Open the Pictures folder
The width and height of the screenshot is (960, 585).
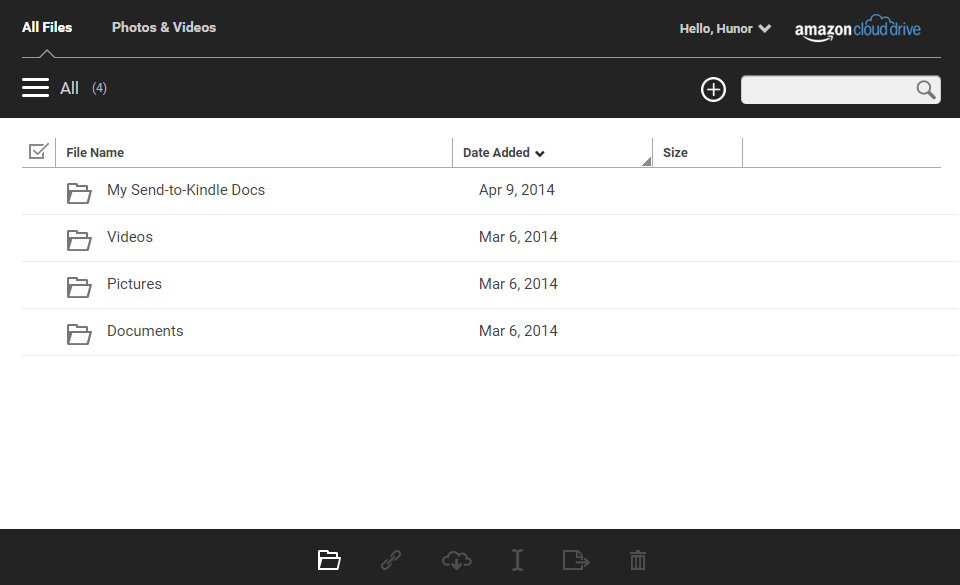point(134,284)
